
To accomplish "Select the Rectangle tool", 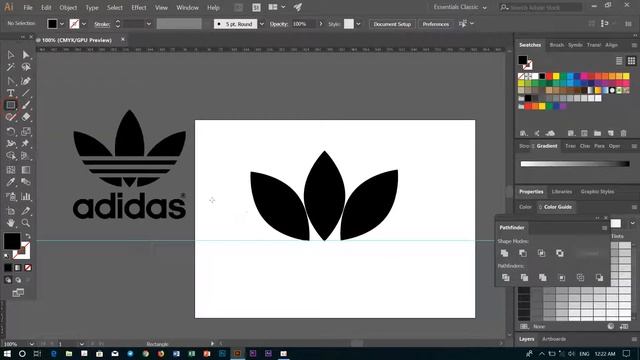I will pyautogui.click(x=11, y=105).
